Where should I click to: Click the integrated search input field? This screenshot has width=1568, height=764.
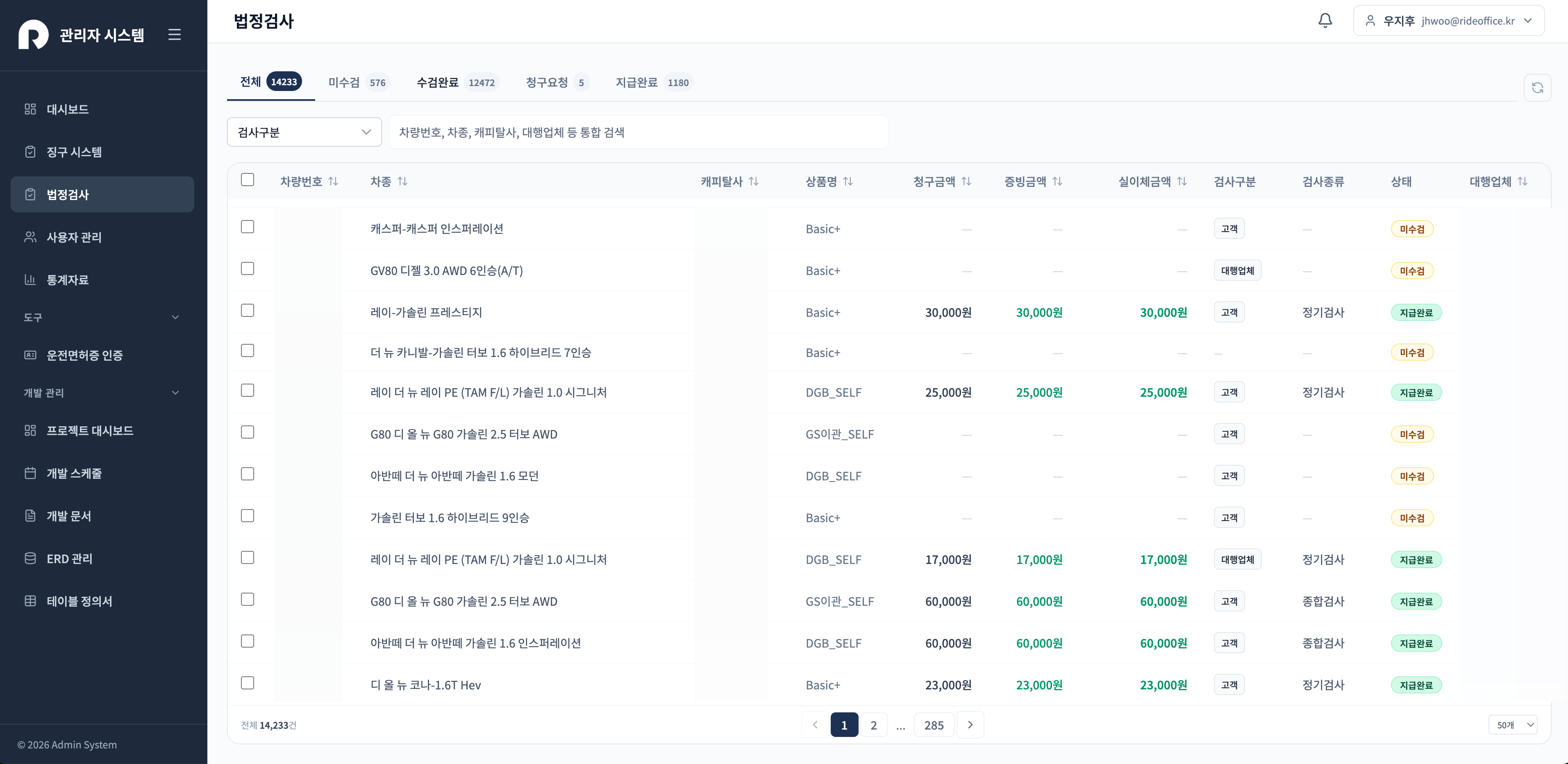(639, 132)
